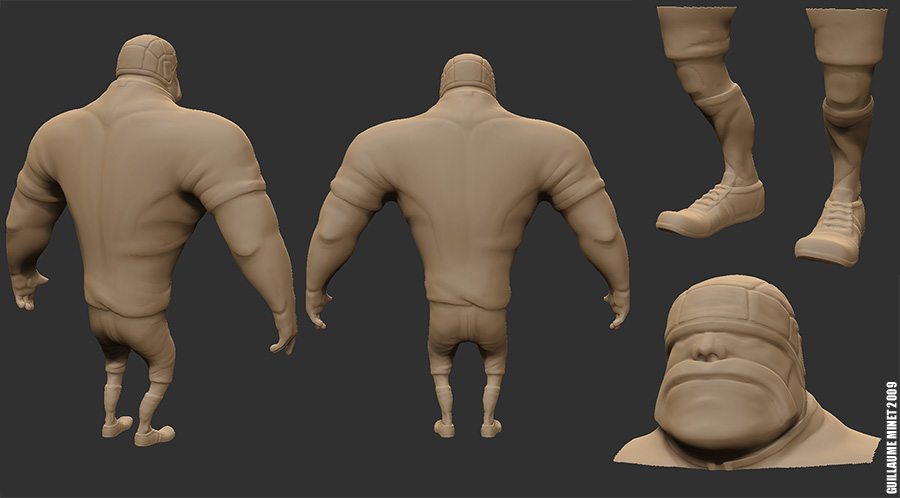Viewport: 900px width, 498px height.
Task: Select the helmeted head close-up render
Action: tap(746, 373)
